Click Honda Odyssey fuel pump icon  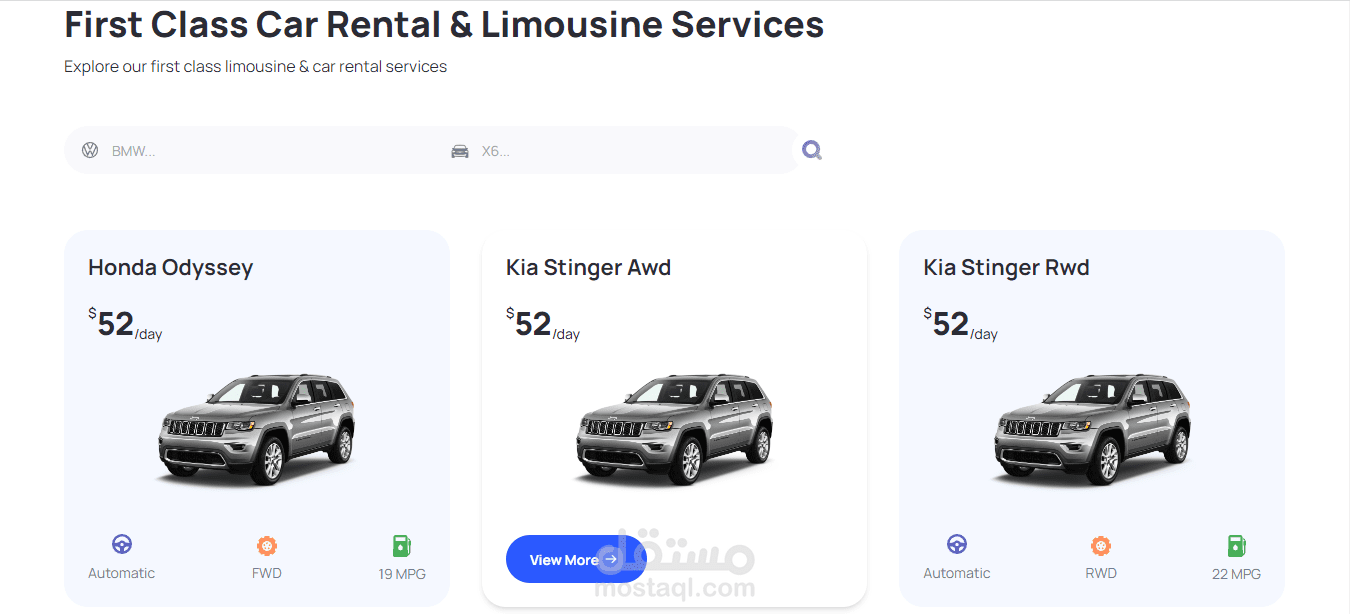click(401, 546)
